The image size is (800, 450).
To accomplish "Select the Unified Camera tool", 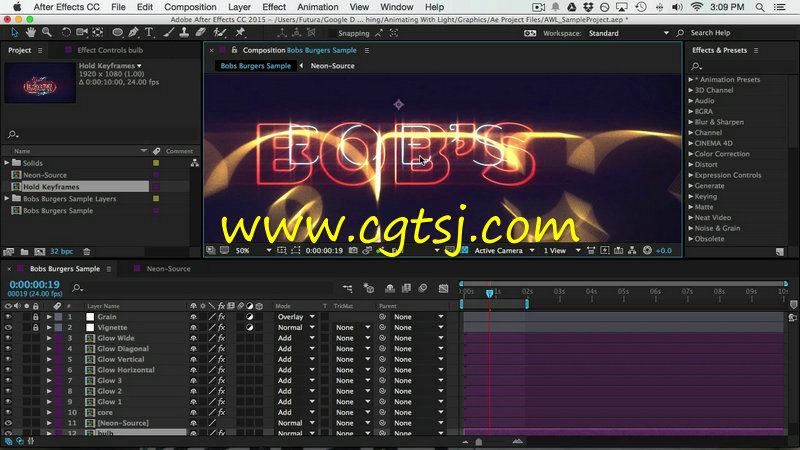I will [x=82, y=33].
